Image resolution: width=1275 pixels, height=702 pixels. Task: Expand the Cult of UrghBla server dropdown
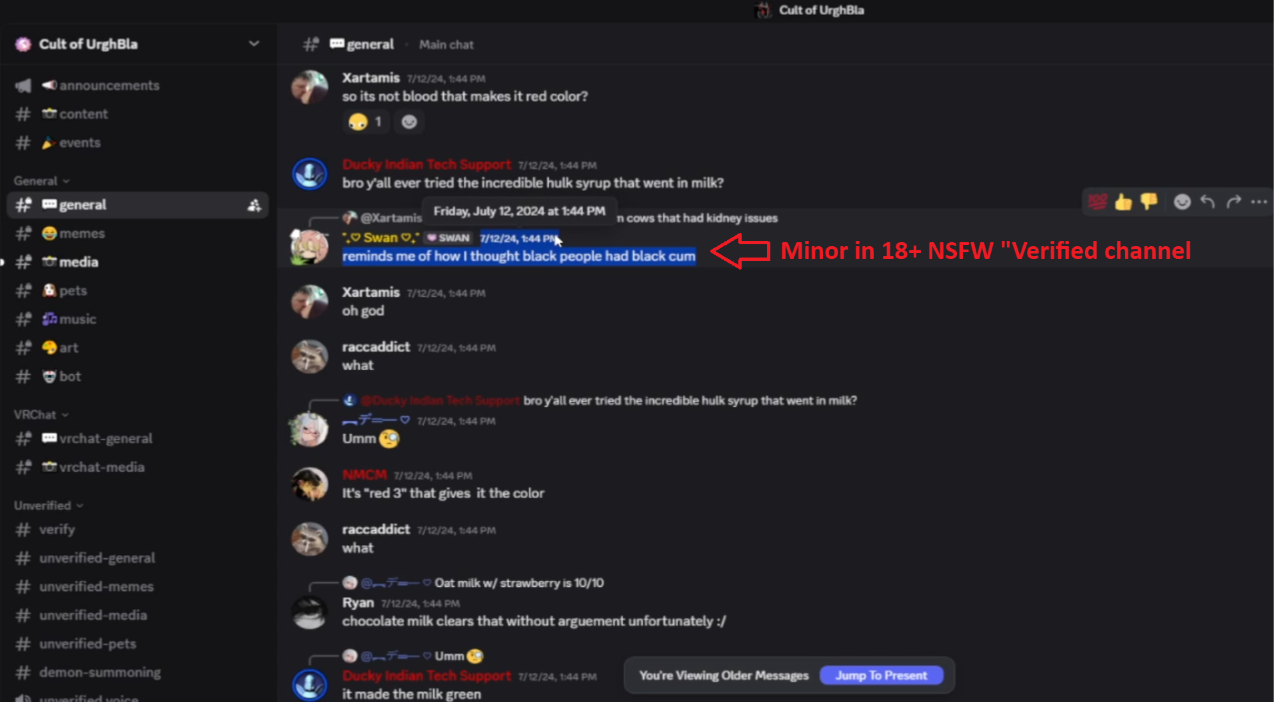point(254,44)
